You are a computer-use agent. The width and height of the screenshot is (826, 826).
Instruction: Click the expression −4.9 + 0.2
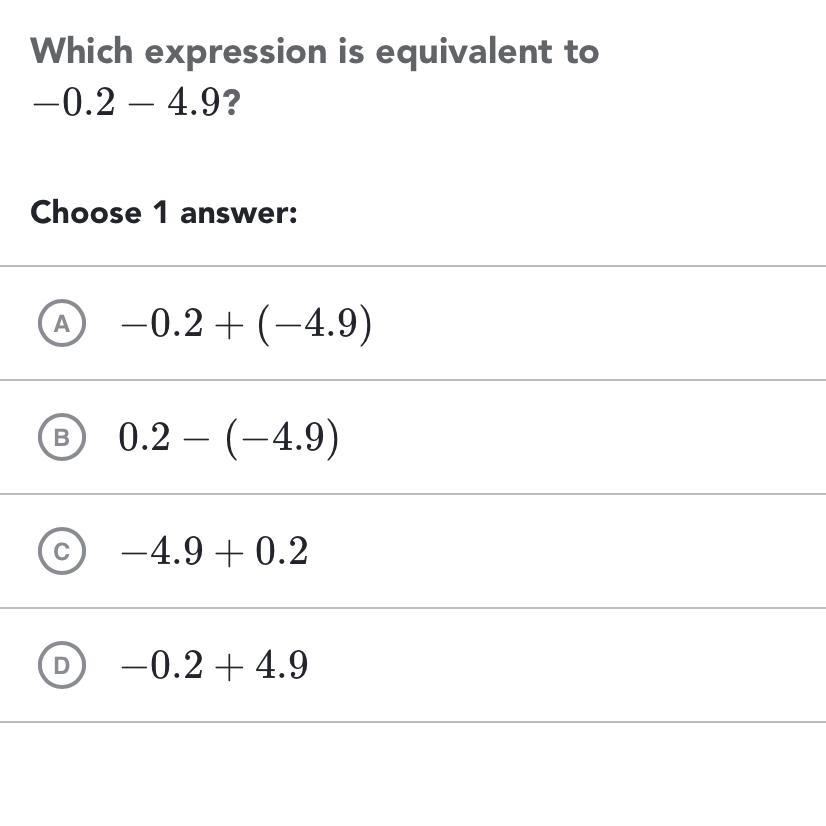click(213, 552)
